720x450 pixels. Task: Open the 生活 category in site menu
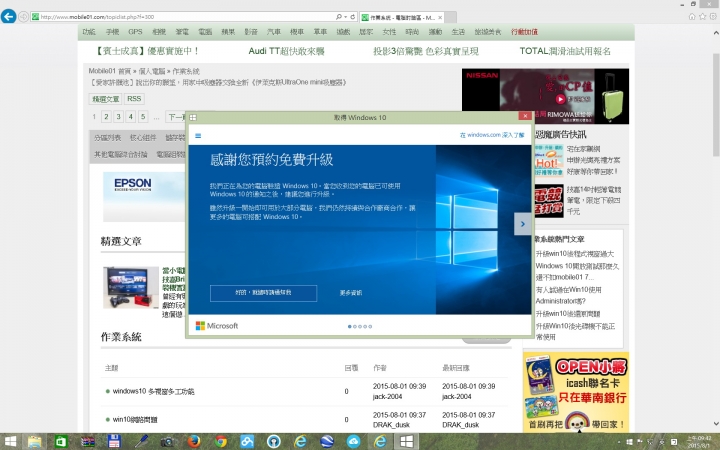click(458, 32)
